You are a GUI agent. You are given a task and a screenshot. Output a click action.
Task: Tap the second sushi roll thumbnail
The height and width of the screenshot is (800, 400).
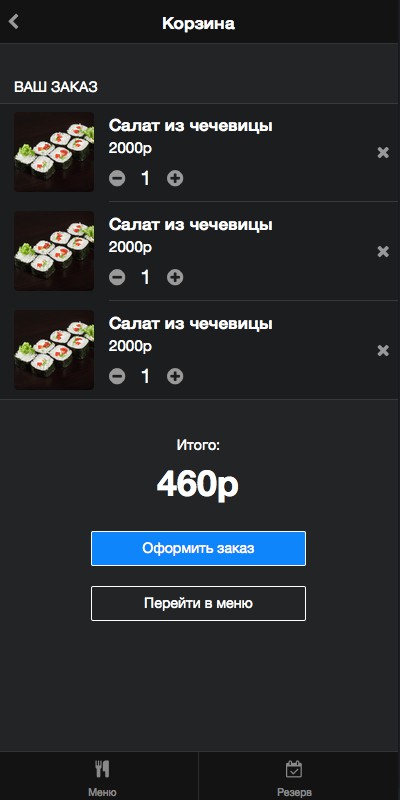click(54, 251)
